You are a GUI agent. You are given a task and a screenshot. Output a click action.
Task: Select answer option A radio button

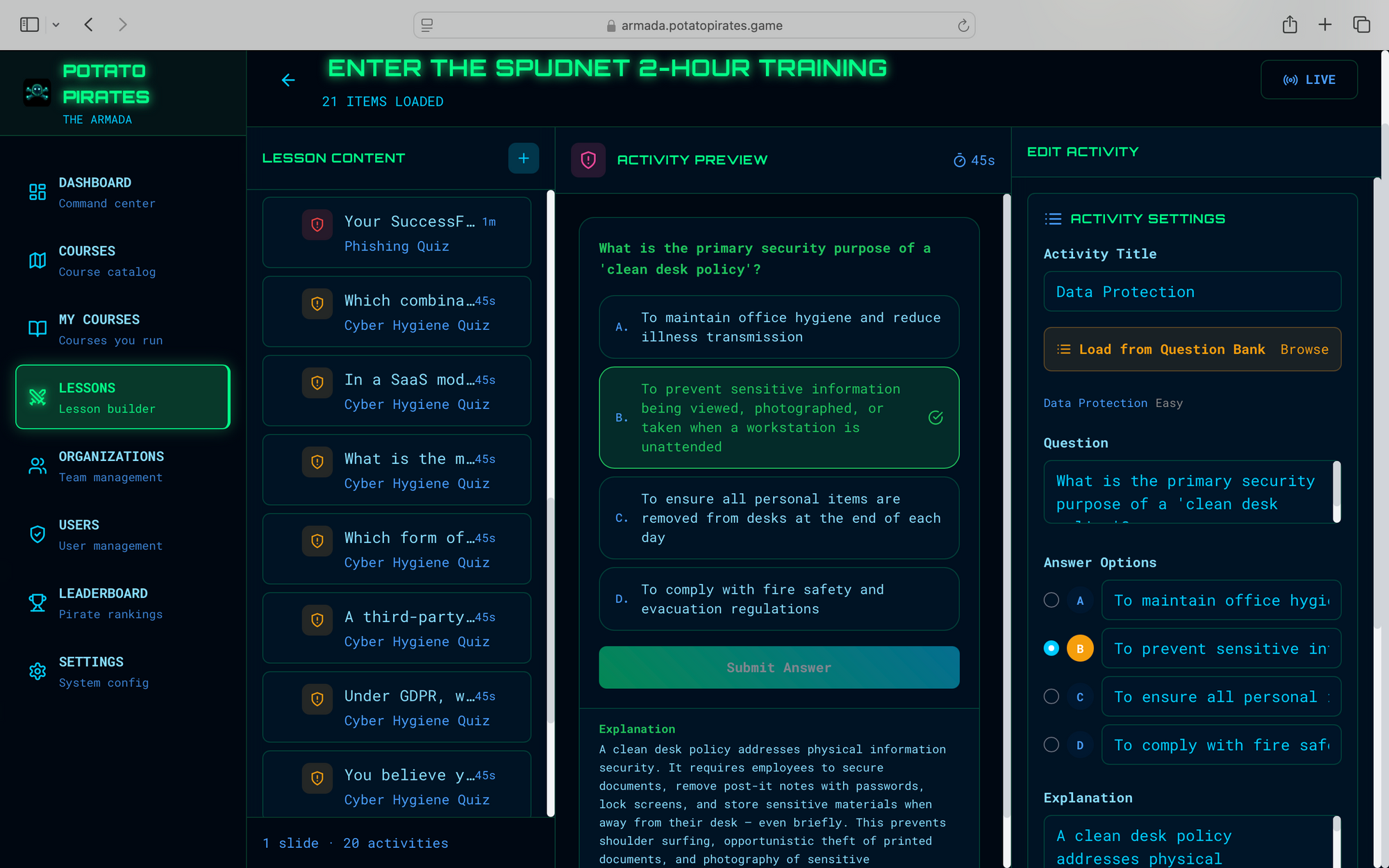point(1051,600)
